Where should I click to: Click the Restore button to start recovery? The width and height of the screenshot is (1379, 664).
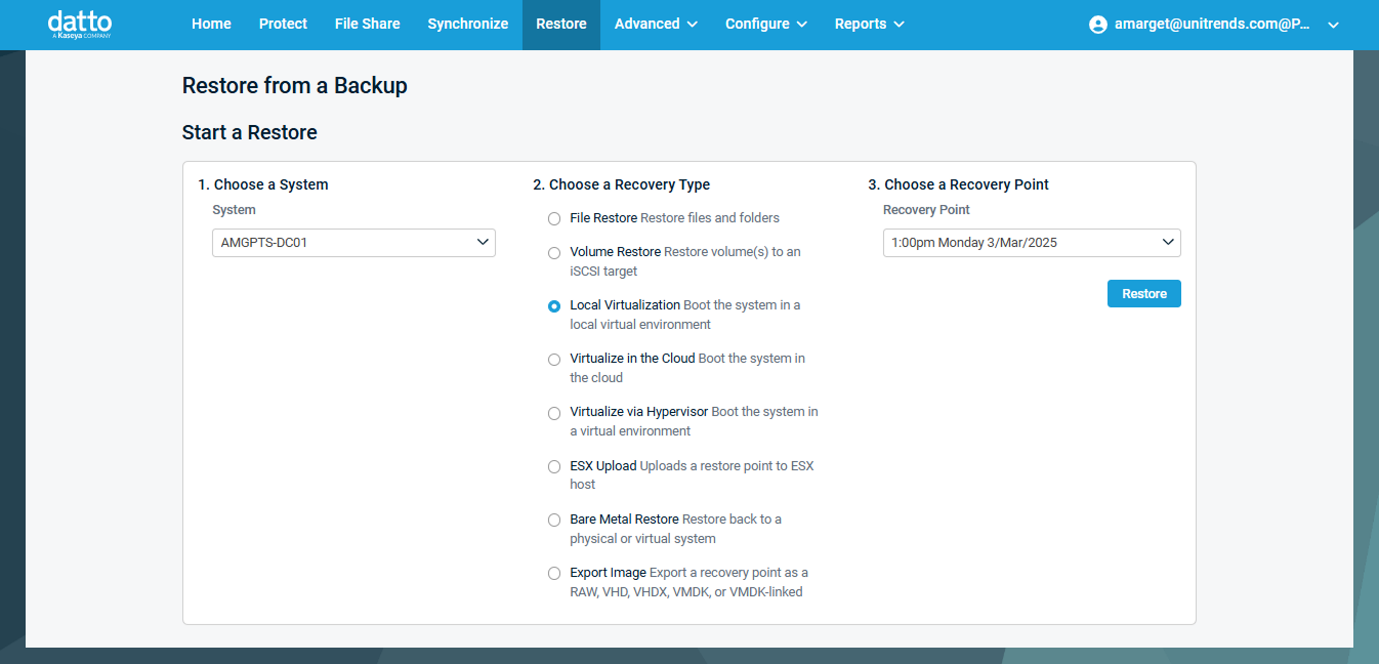1143,293
